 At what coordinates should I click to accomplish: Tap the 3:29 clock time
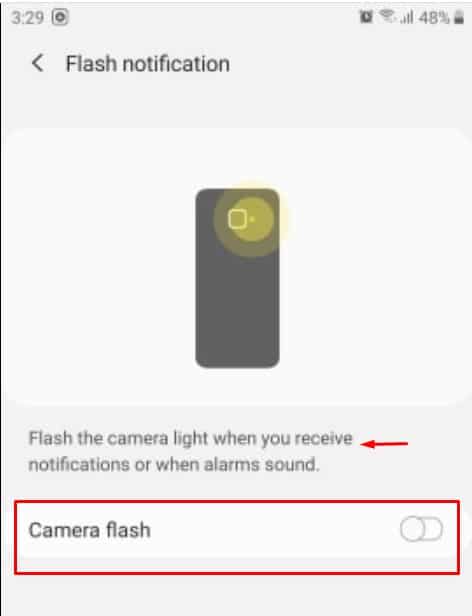click(x=27, y=18)
